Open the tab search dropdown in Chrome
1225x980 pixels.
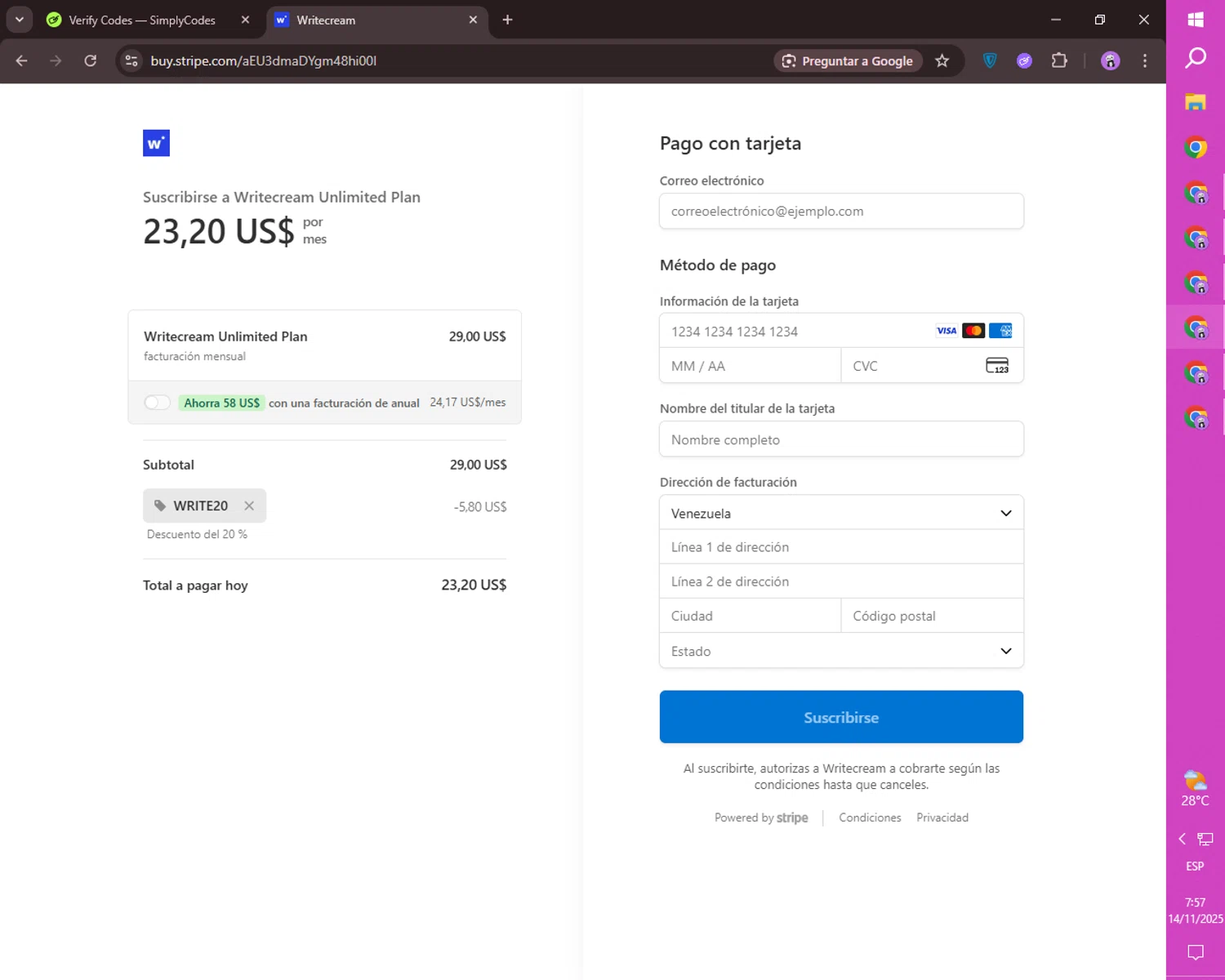[x=19, y=20]
